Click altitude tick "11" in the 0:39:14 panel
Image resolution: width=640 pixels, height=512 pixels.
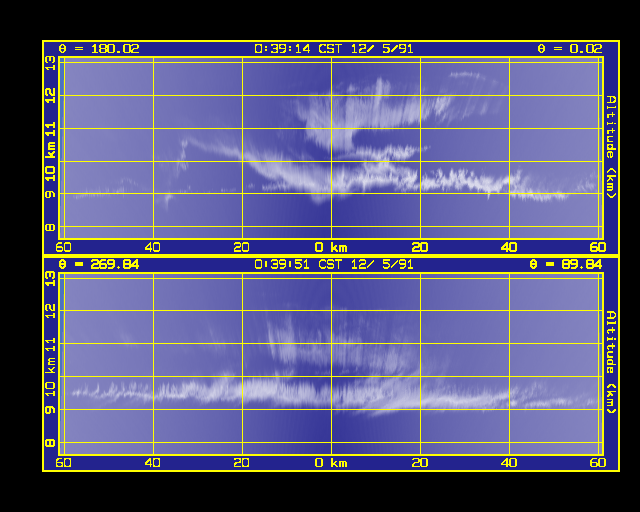point(50,129)
